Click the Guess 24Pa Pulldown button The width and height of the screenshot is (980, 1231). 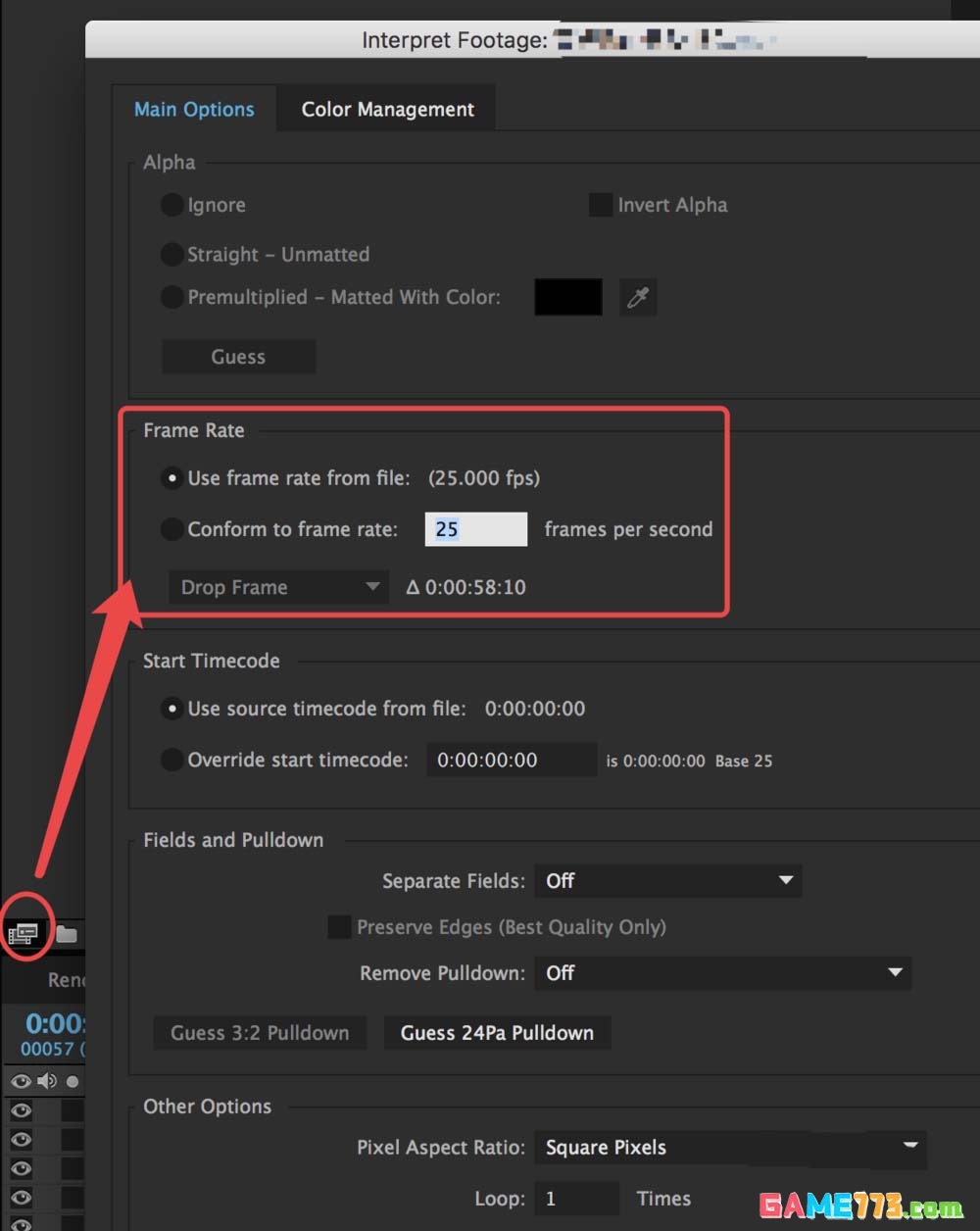click(497, 1033)
